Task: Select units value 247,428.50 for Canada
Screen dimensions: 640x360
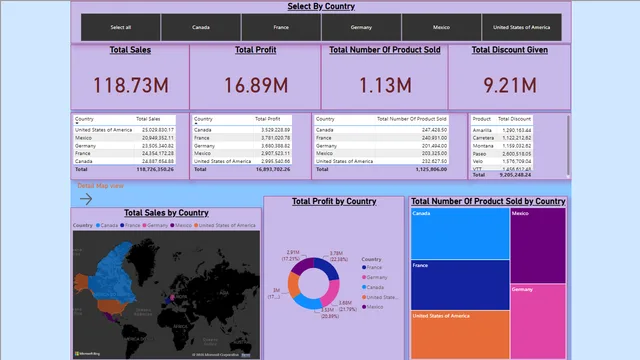Action: click(434, 130)
